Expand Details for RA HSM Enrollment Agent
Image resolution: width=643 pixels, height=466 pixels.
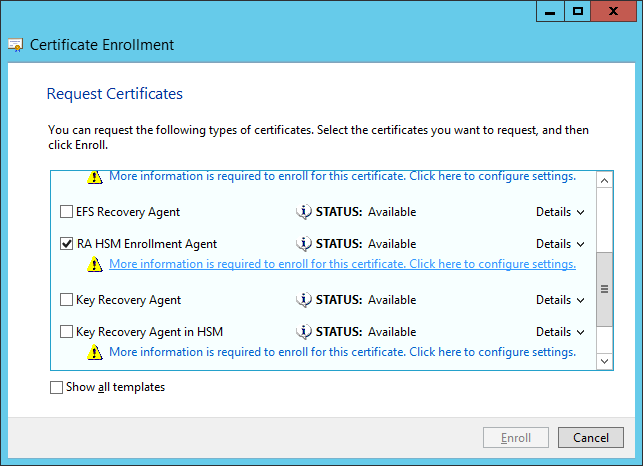[x=560, y=244]
